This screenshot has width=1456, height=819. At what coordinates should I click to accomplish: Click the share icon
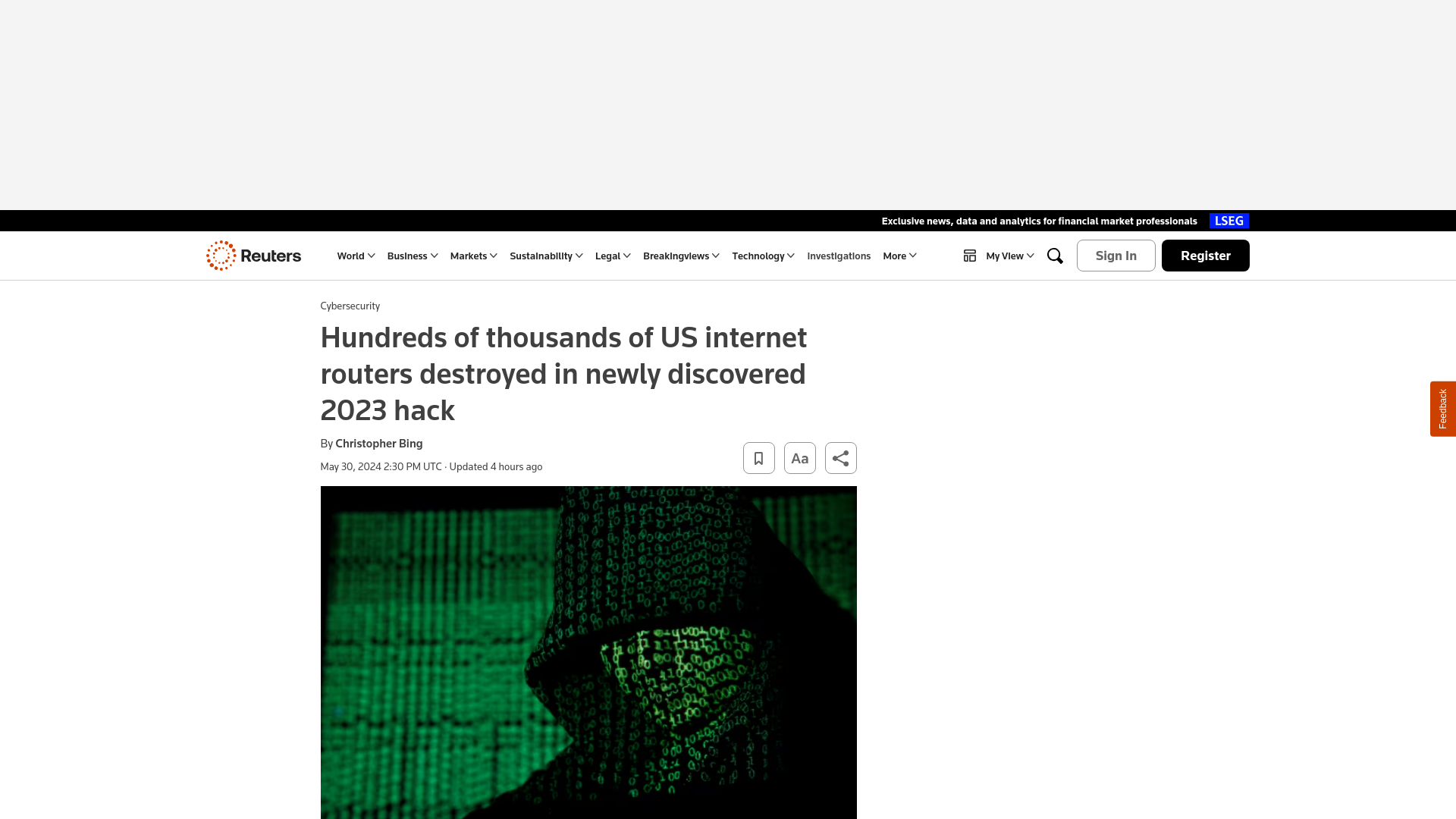click(x=840, y=458)
